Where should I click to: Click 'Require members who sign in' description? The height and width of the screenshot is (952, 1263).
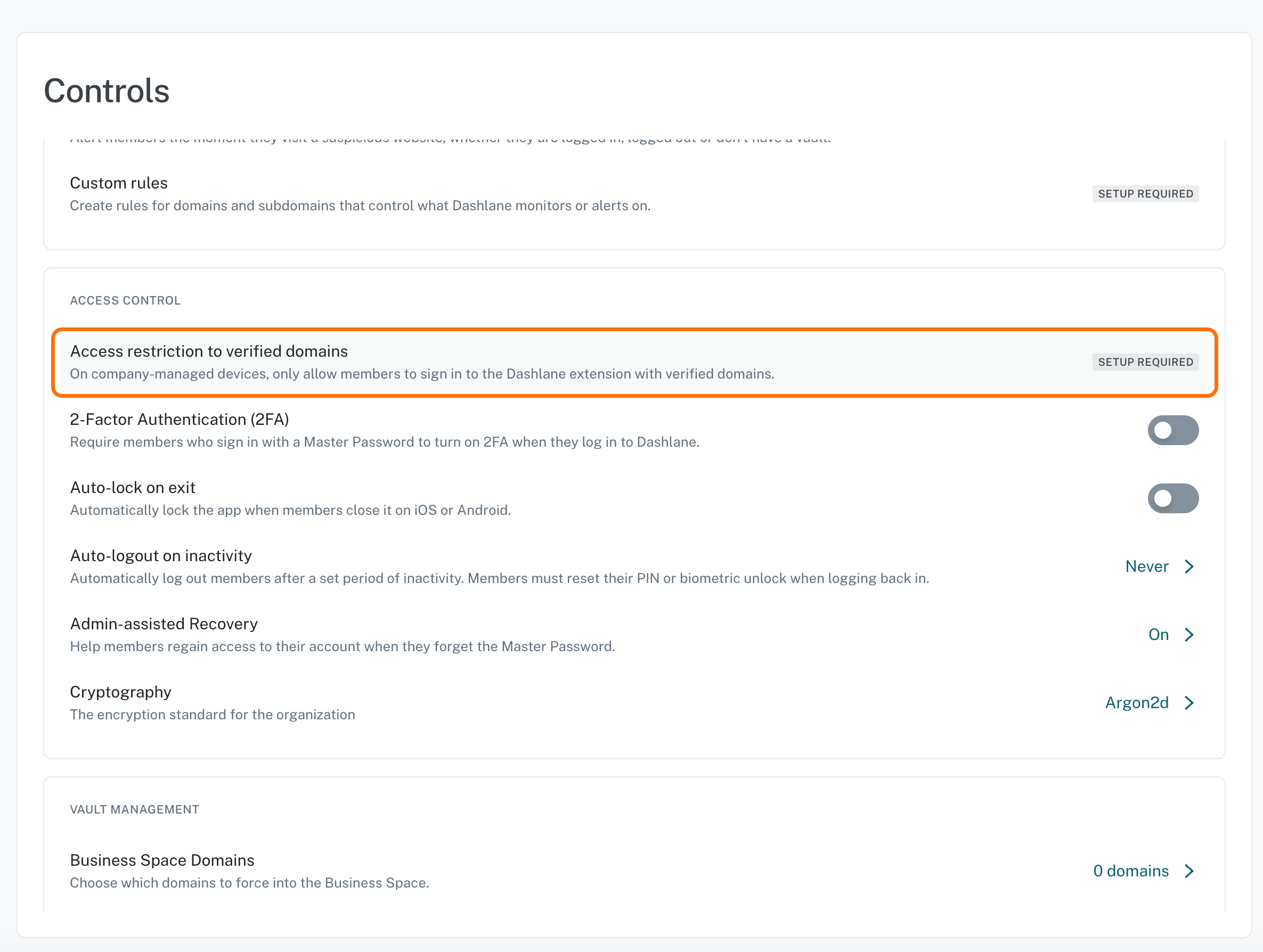(x=385, y=442)
